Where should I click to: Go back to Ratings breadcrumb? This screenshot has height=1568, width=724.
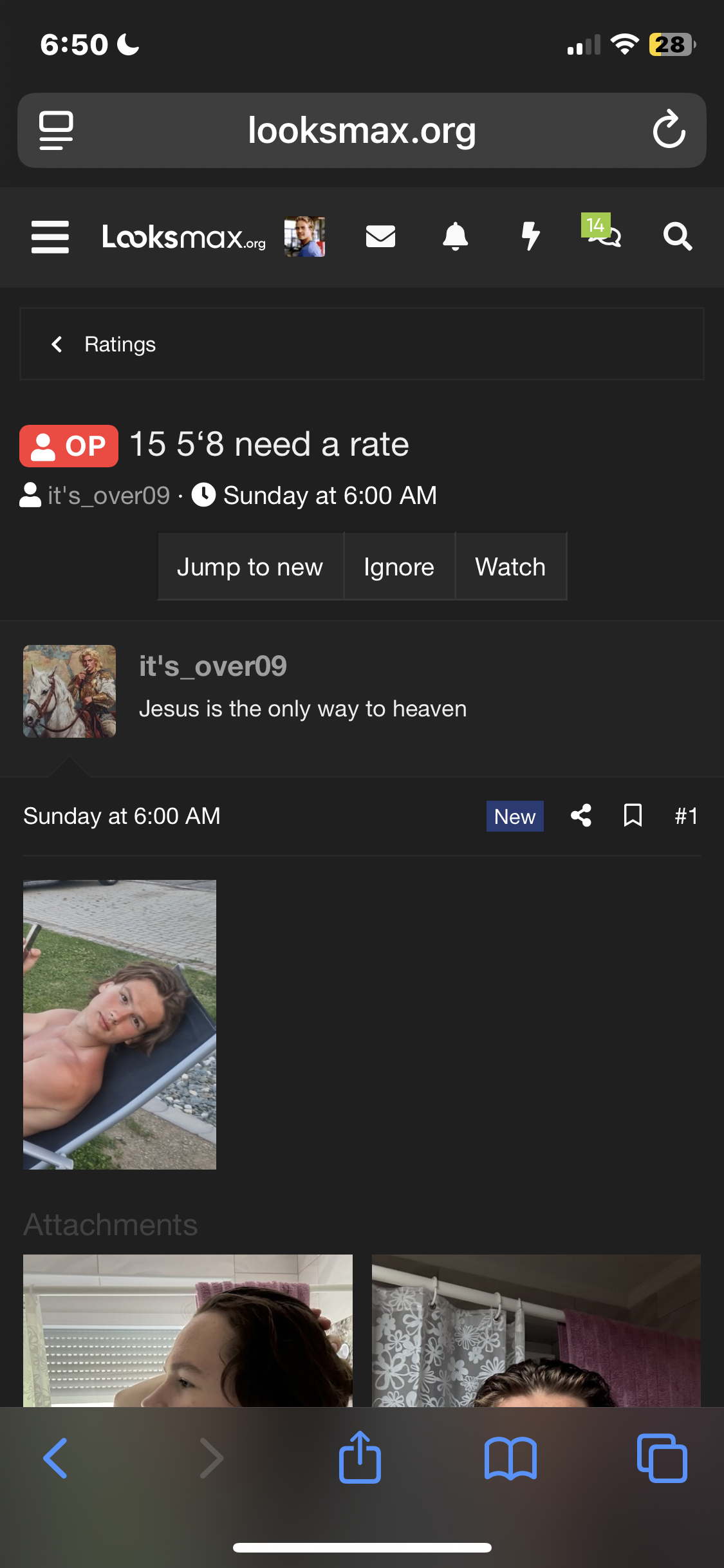(120, 344)
